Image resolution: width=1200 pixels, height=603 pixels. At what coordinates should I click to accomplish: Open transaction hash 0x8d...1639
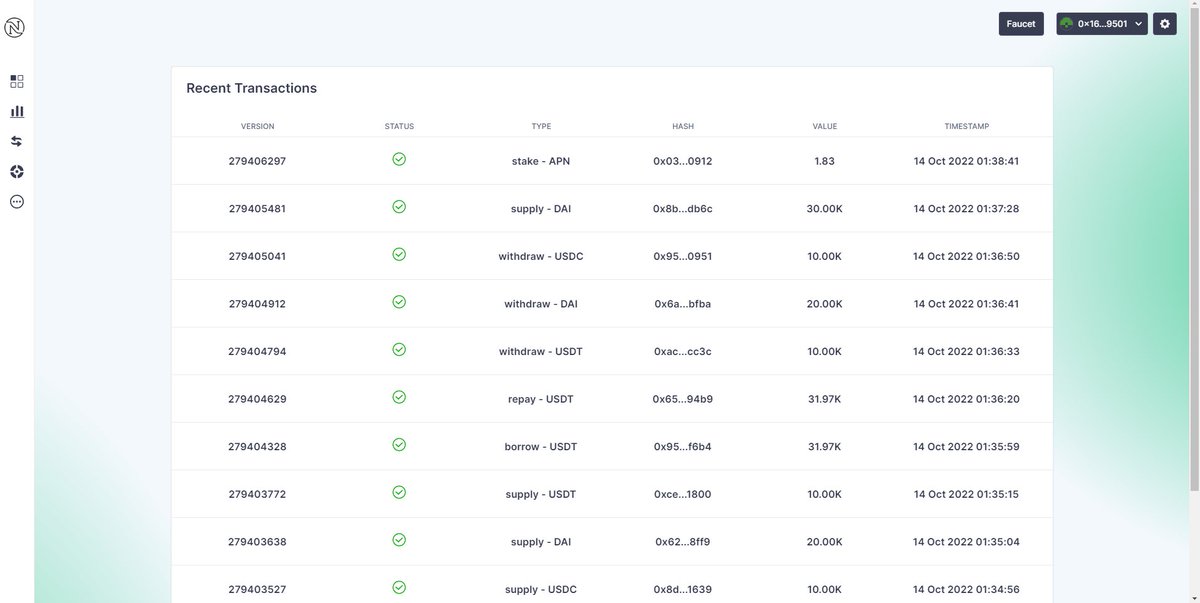pos(683,589)
